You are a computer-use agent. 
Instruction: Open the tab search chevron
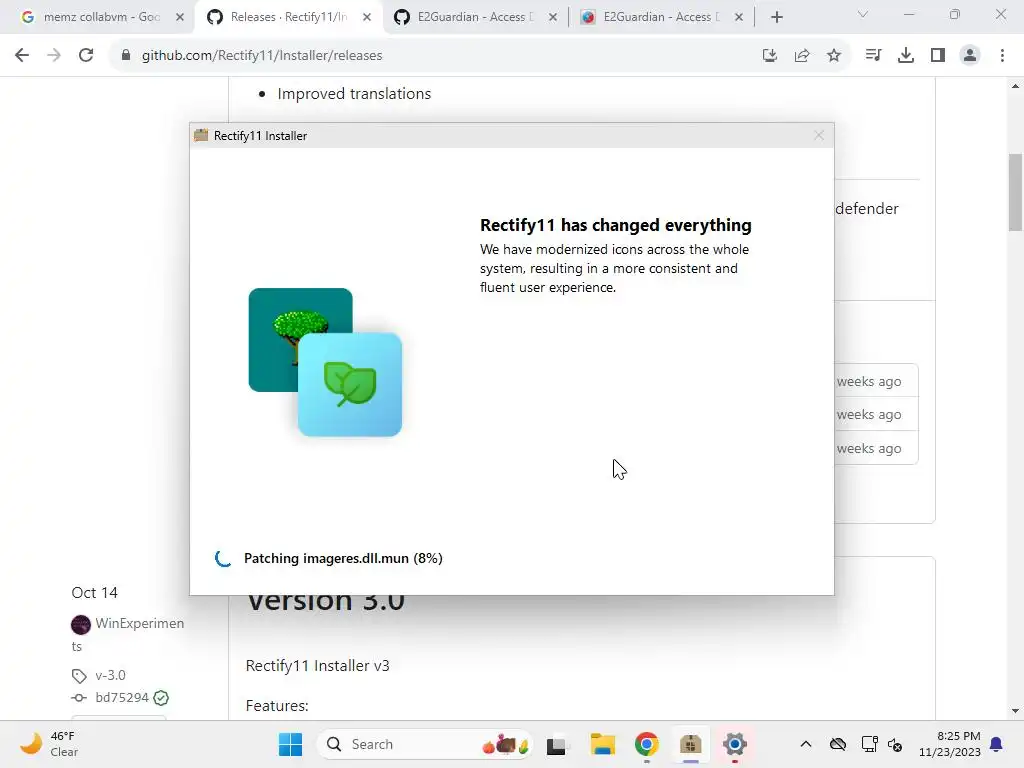pos(863,14)
